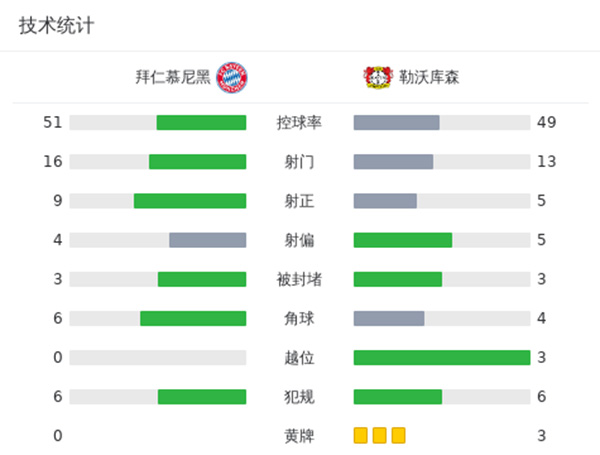Image resolution: width=600 pixels, height=455 pixels.
Task: Select the 射正 row label
Action: coord(299,201)
